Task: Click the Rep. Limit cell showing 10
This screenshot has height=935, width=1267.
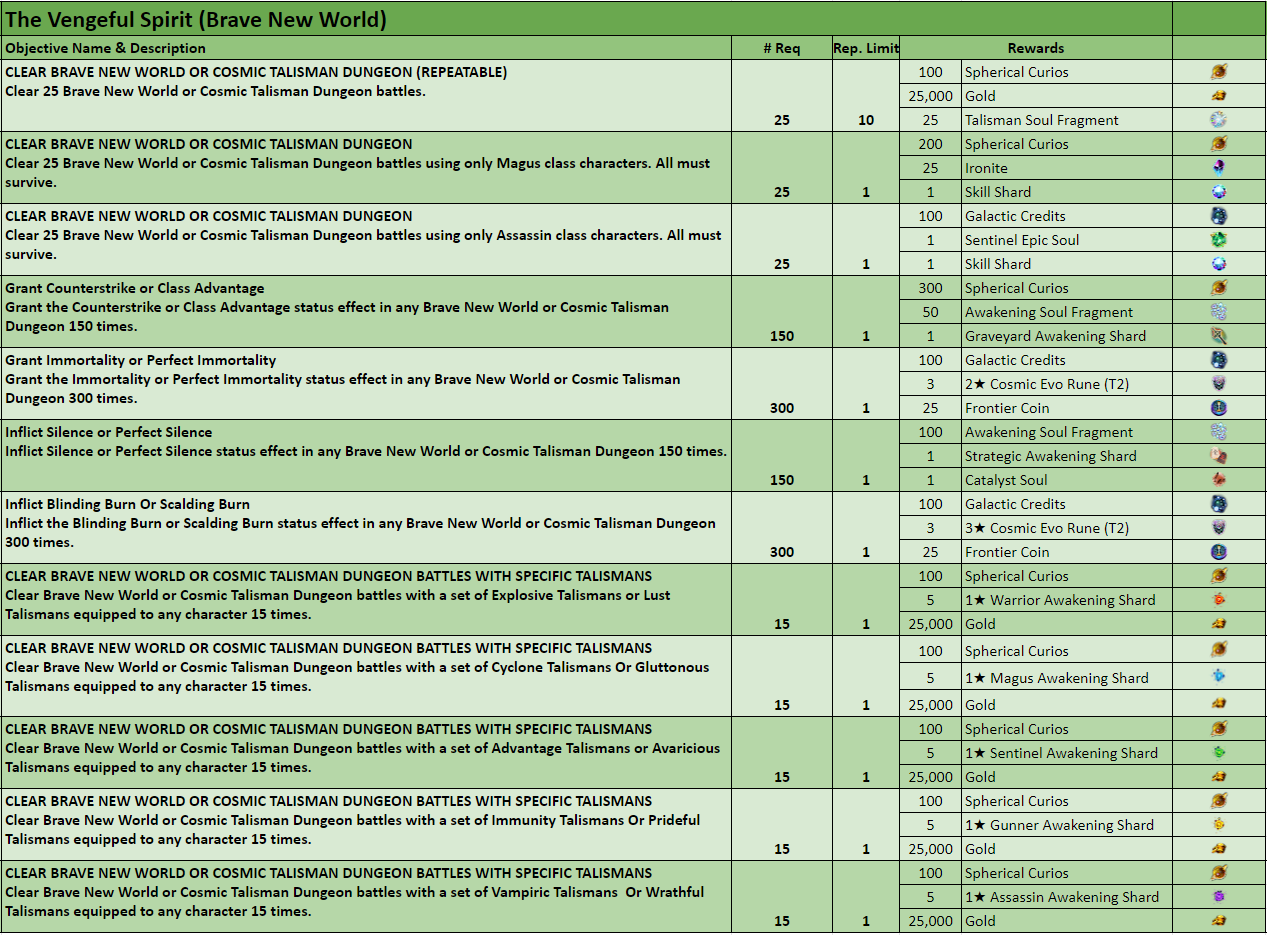Action: click(x=866, y=96)
